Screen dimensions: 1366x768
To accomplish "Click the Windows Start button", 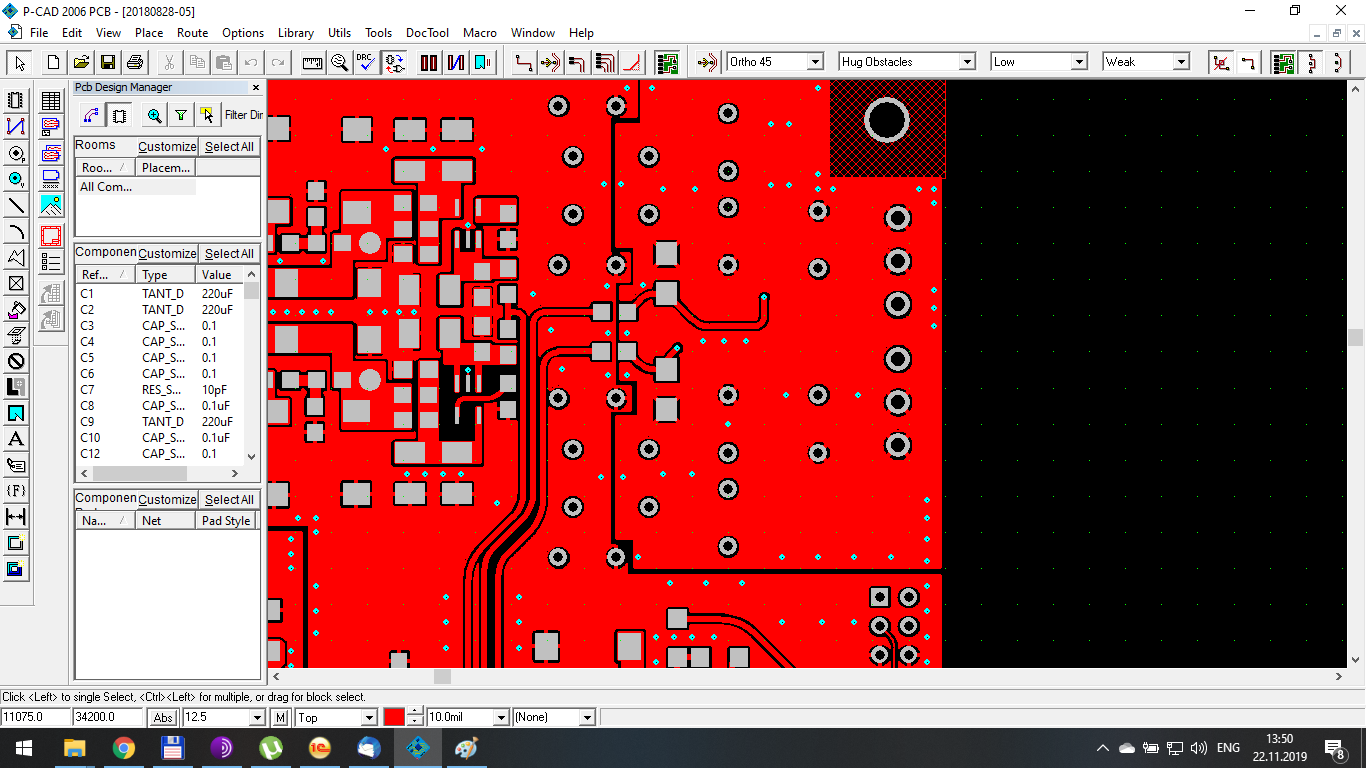I will tap(24, 748).
